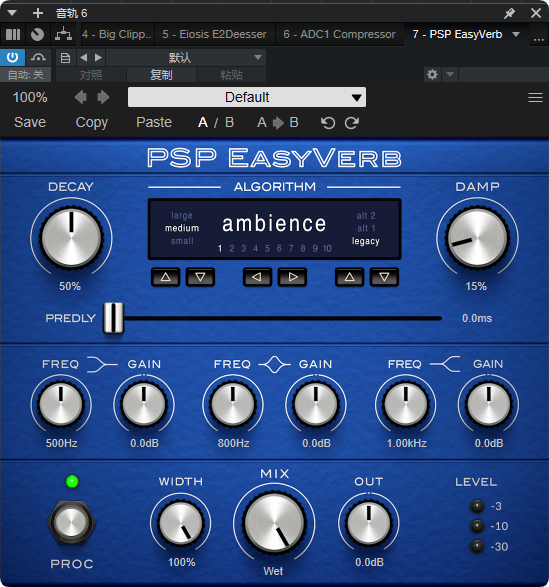The height and width of the screenshot is (587, 549).
Task: Click the OUT knob
Action: pyautogui.click(x=369, y=523)
